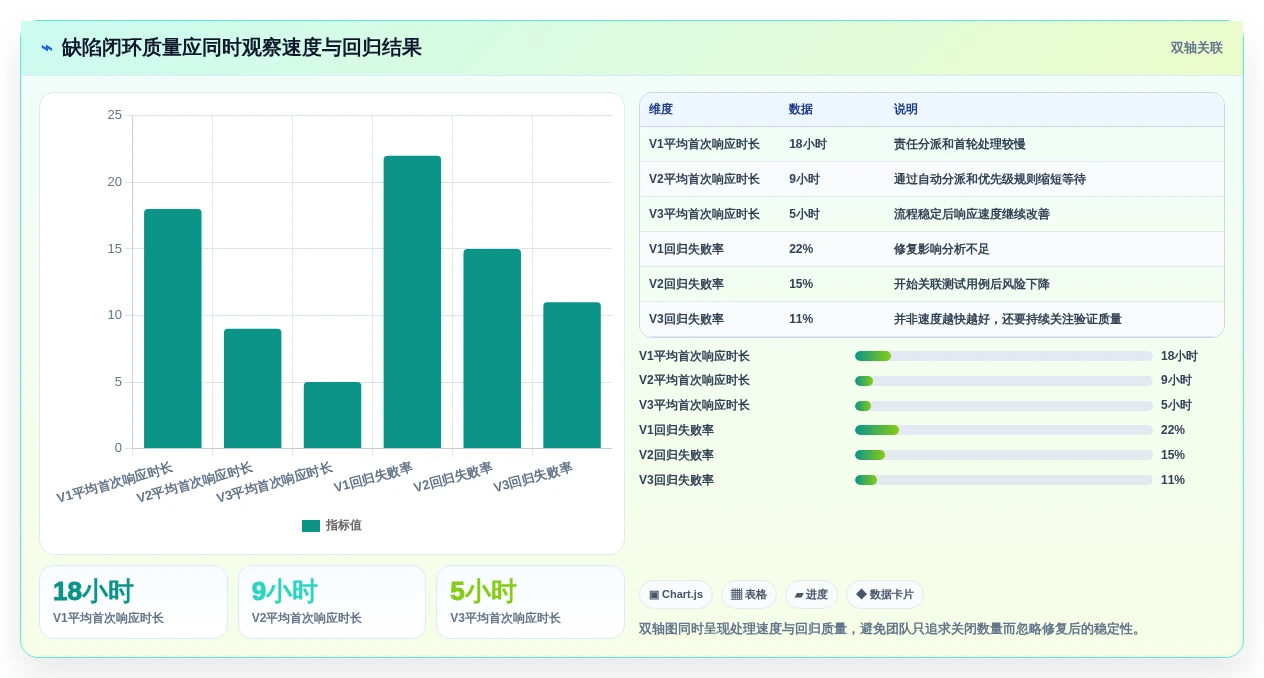This screenshot has width=1264, height=678.
Task: Click the Chart.js tag chip
Action: 676,595
